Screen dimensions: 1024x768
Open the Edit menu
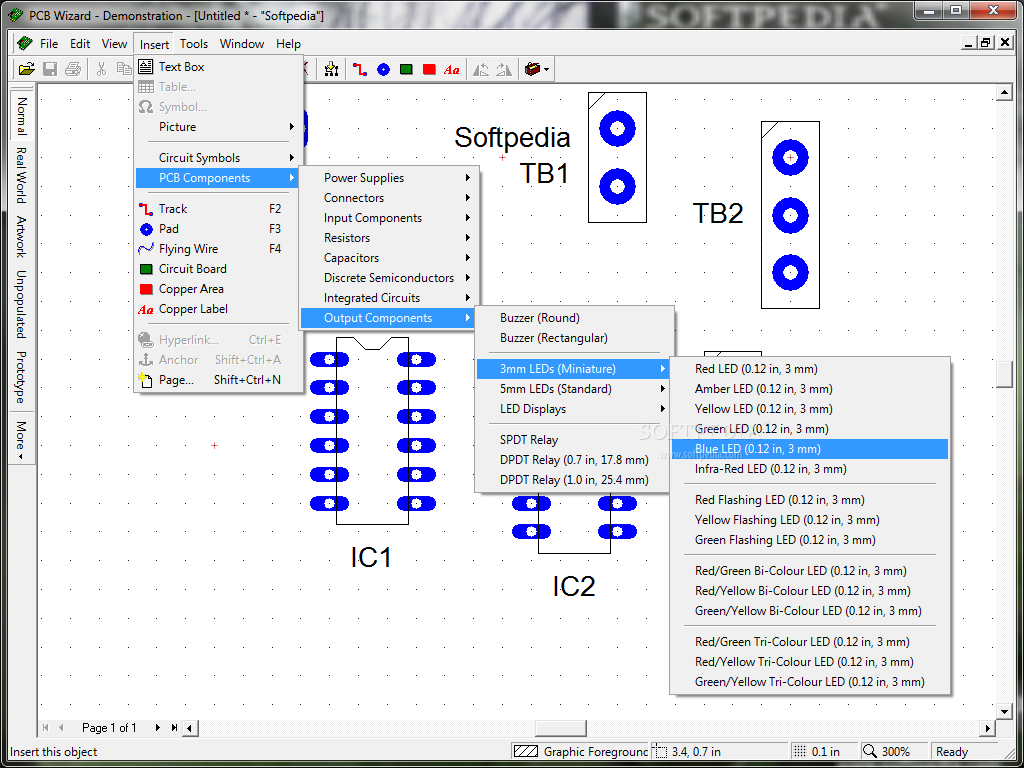[80, 44]
